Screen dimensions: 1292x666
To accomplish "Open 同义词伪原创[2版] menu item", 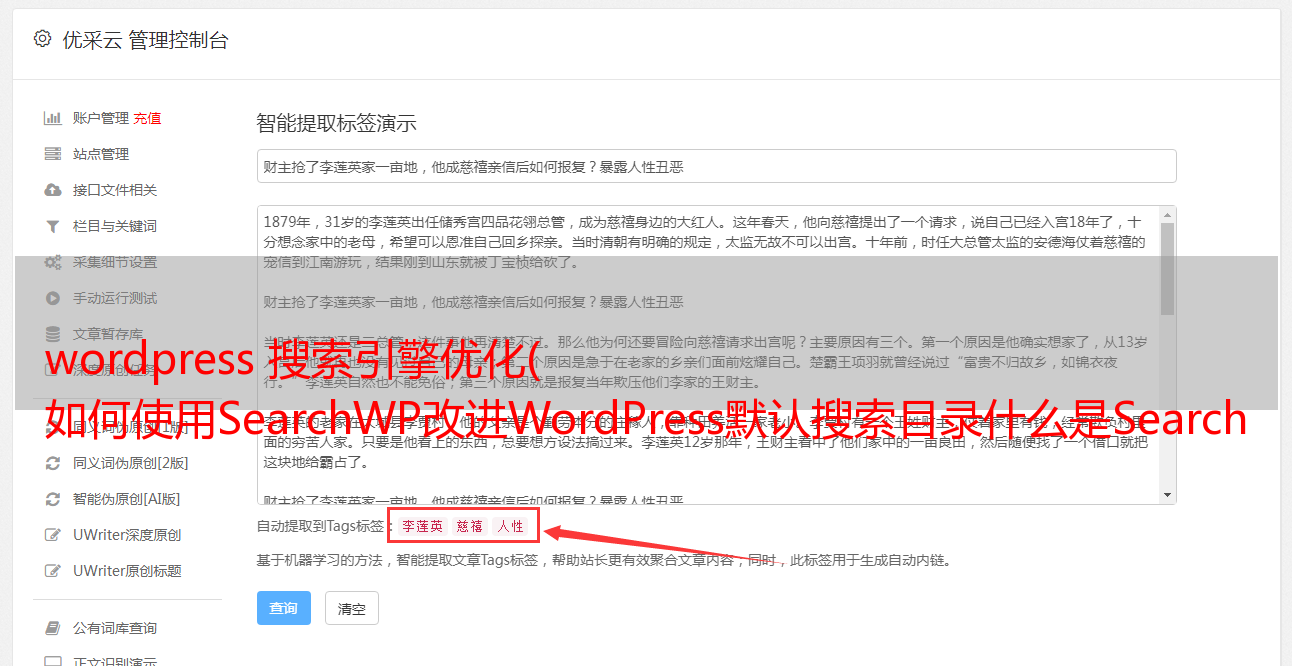I will click(x=130, y=463).
